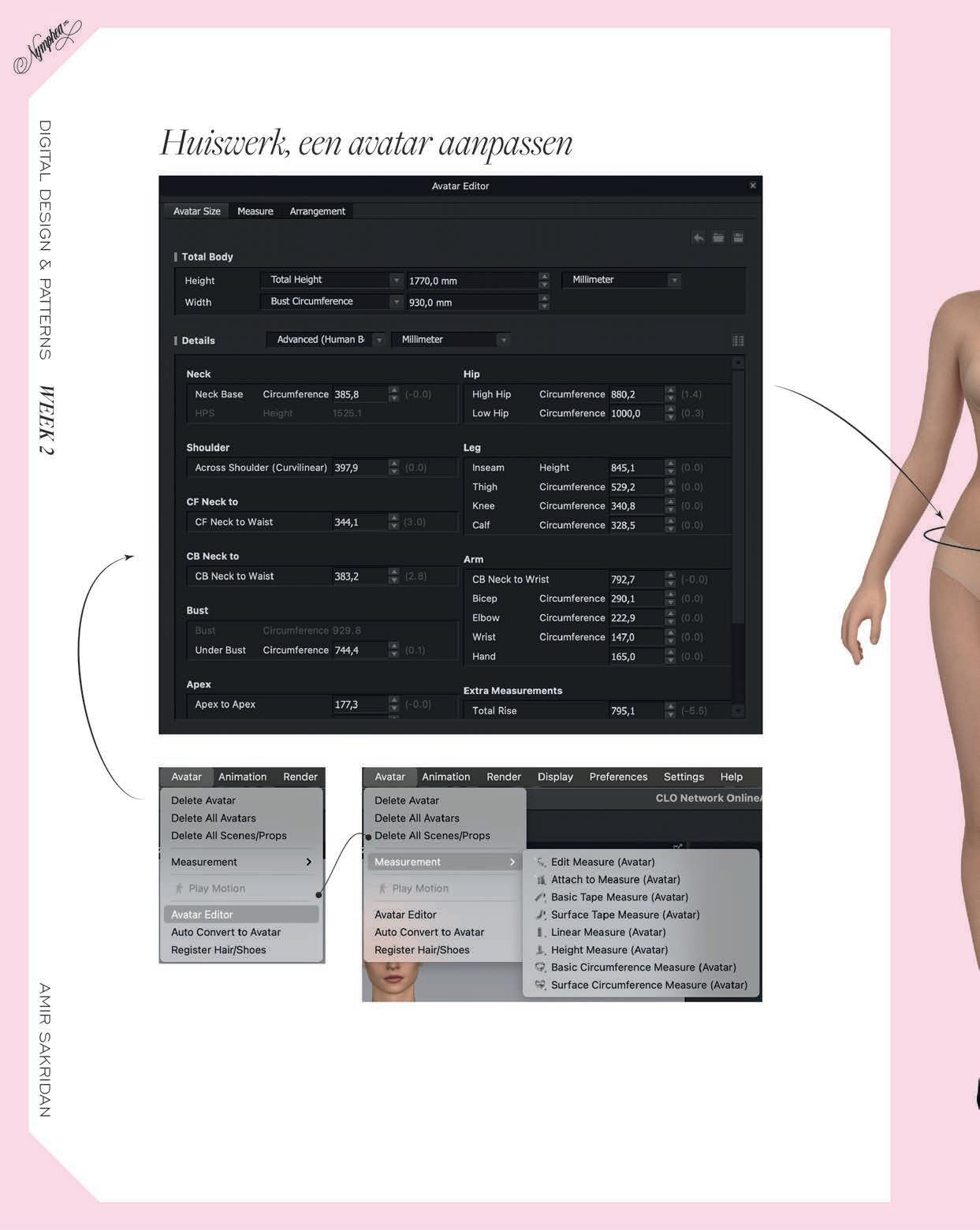Image resolution: width=980 pixels, height=1230 pixels.
Task: Select the highlighted Avatar Editor menu entry
Action: [241, 915]
